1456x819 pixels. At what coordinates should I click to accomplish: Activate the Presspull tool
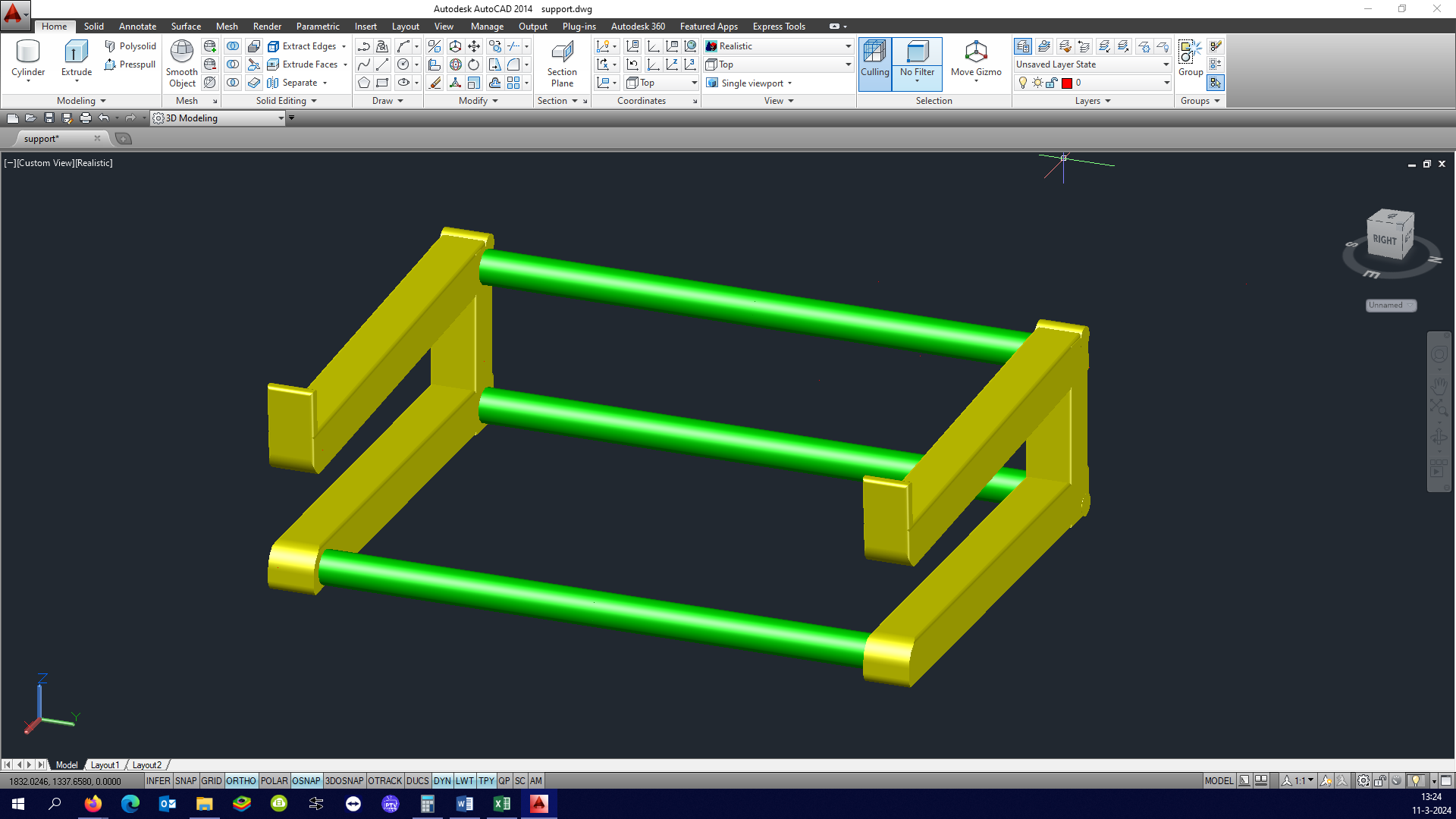coord(130,64)
